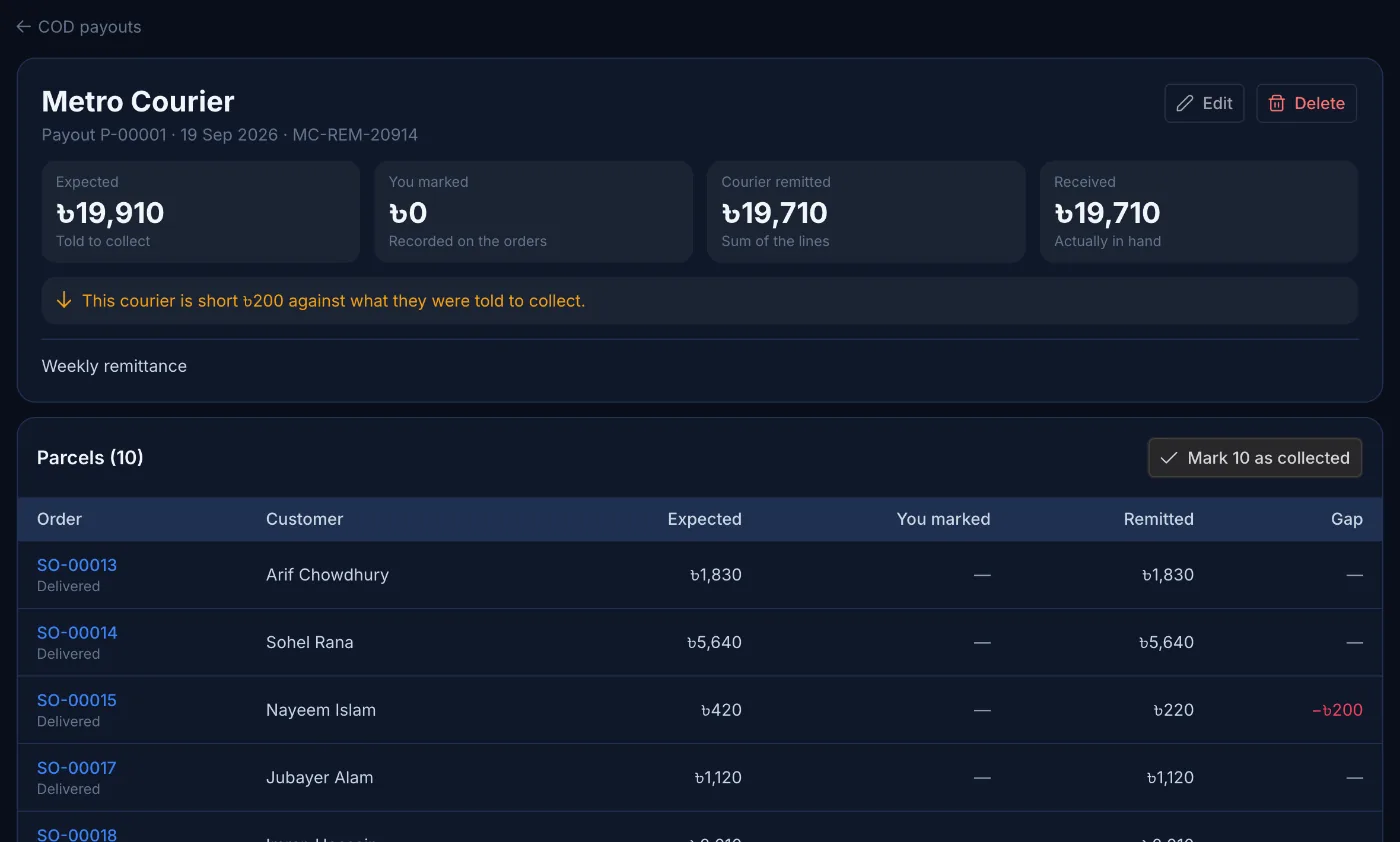Open order SO-00015

point(77,700)
